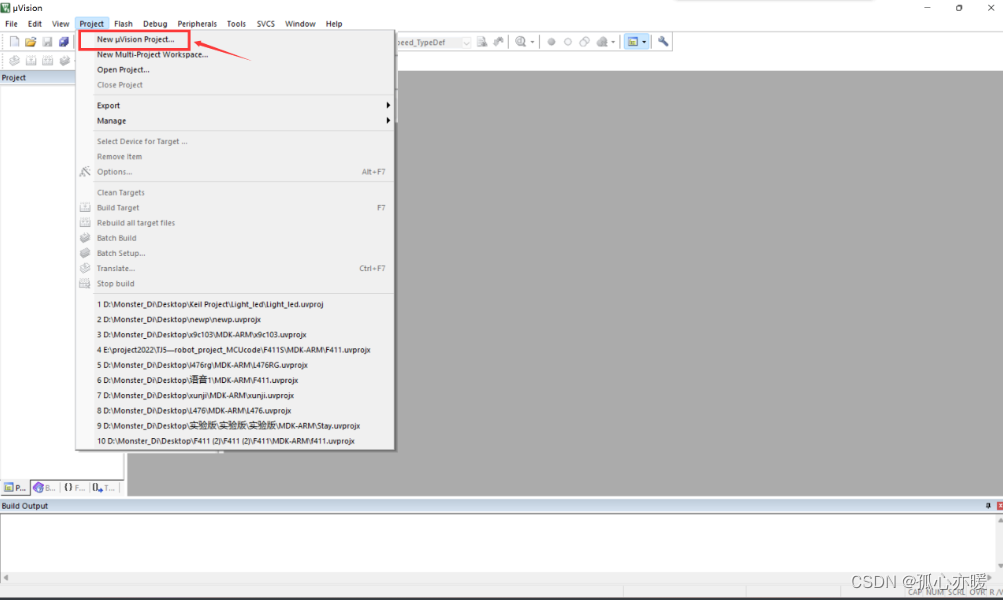Open the Help menu
Image resolution: width=1003 pixels, height=600 pixels.
pyautogui.click(x=334, y=24)
